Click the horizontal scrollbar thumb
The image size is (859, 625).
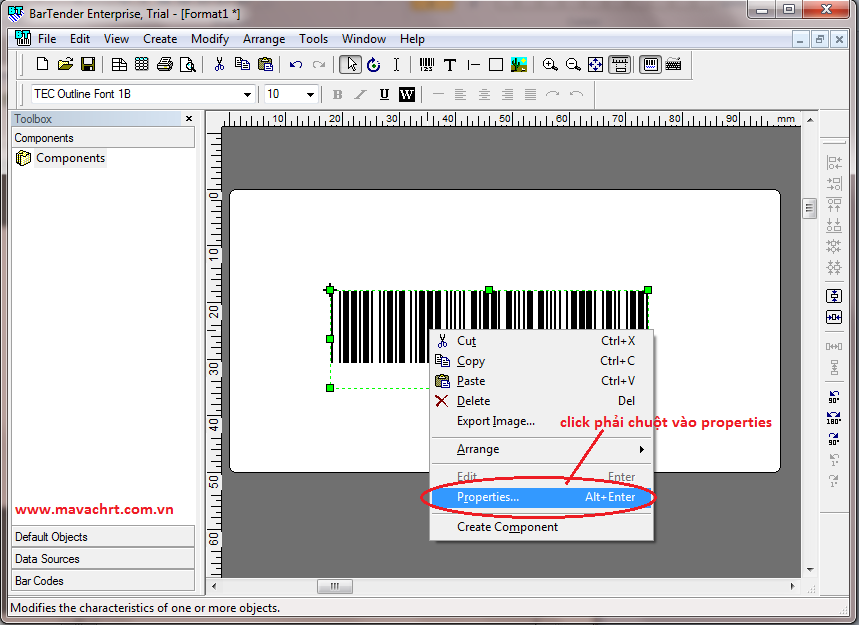pyautogui.click(x=335, y=586)
